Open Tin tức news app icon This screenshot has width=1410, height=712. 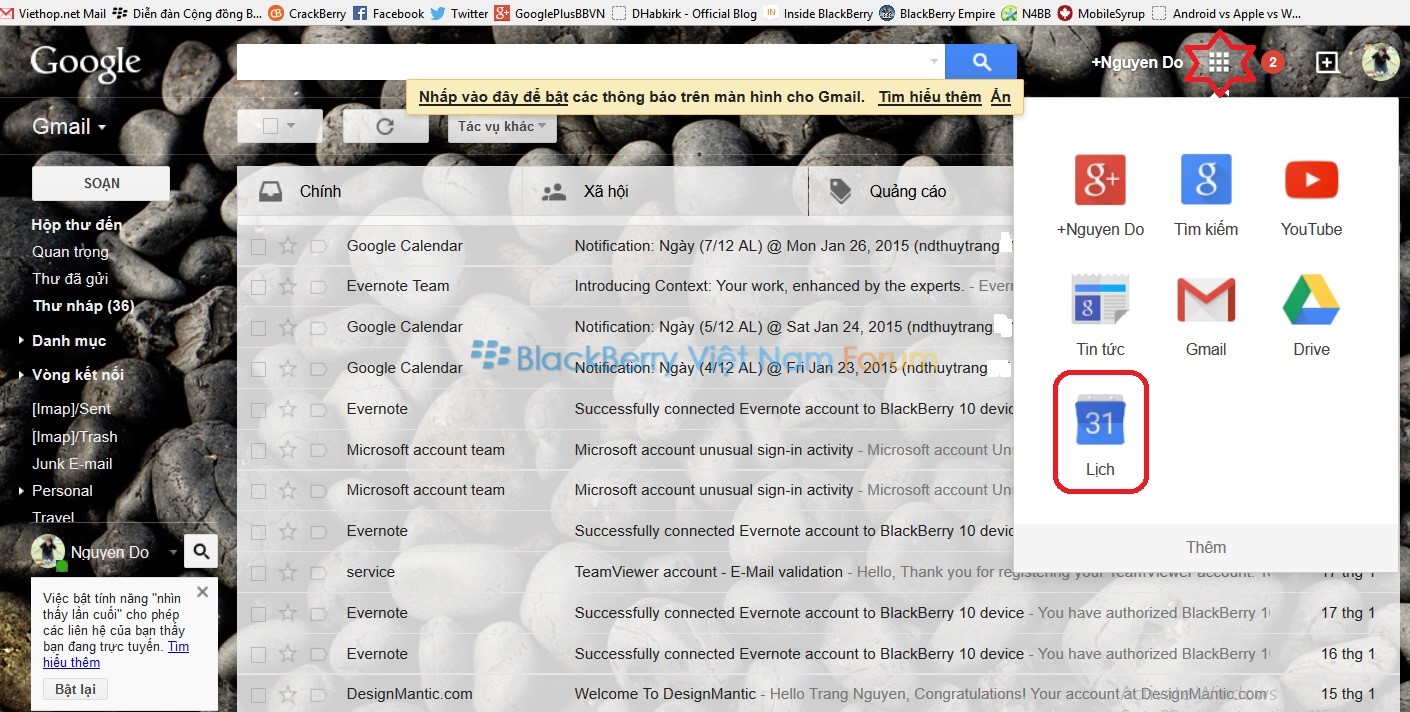pyautogui.click(x=1100, y=315)
